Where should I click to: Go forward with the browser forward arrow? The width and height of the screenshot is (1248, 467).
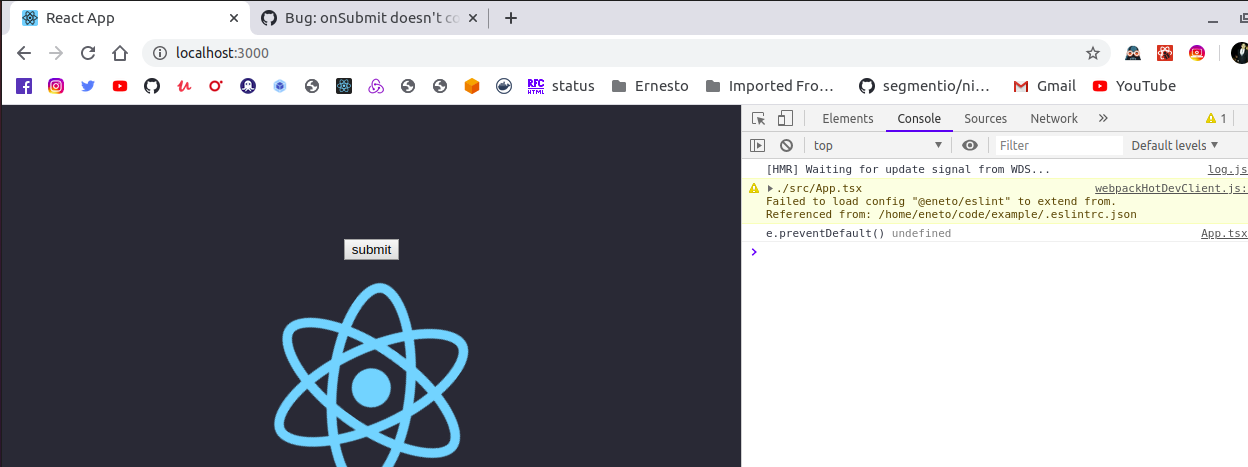coord(56,53)
